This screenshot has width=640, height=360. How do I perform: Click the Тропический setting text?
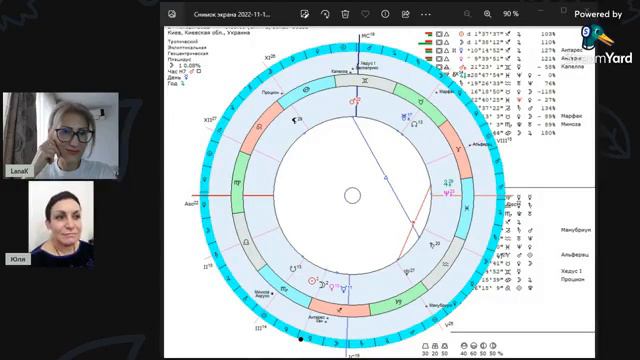(x=183, y=42)
